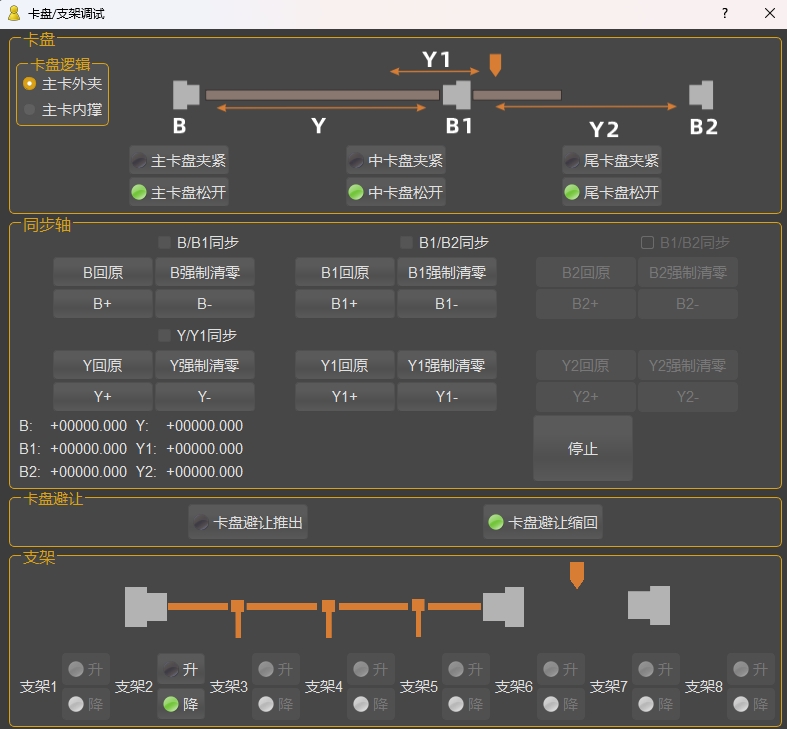Screen dimensions: 787x729
Task: Raise 支架7 with 升 button
Action: click(656, 669)
